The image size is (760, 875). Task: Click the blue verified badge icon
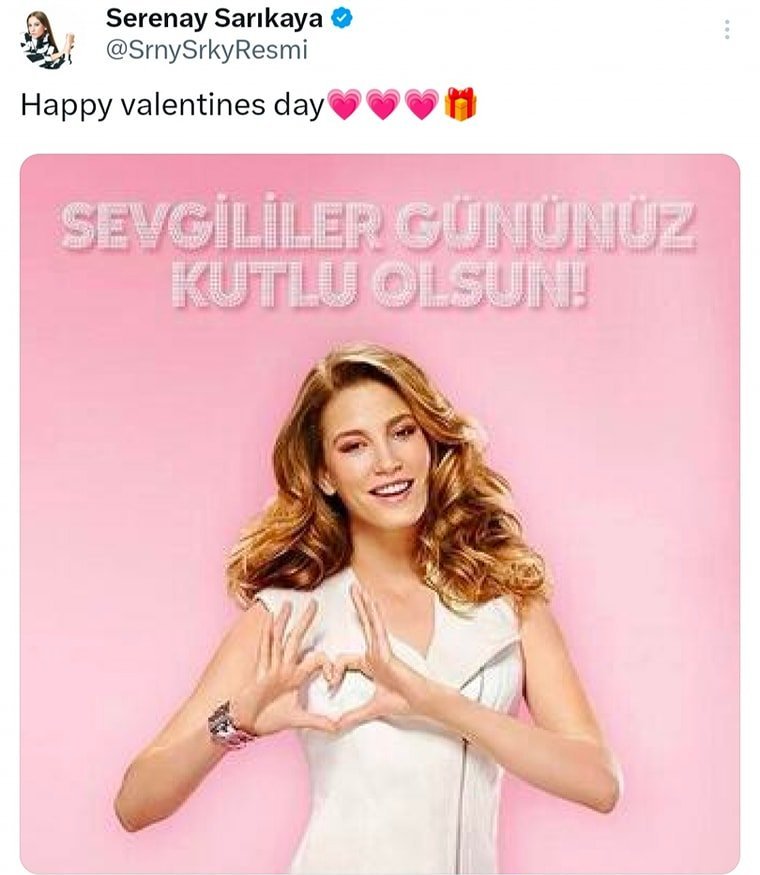[340, 19]
